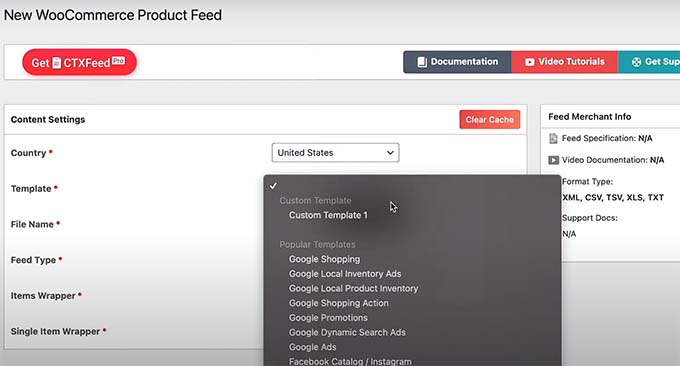
Task: Select Google Local Product Inventory option
Action: pyautogui.click(x=353, y=289)
